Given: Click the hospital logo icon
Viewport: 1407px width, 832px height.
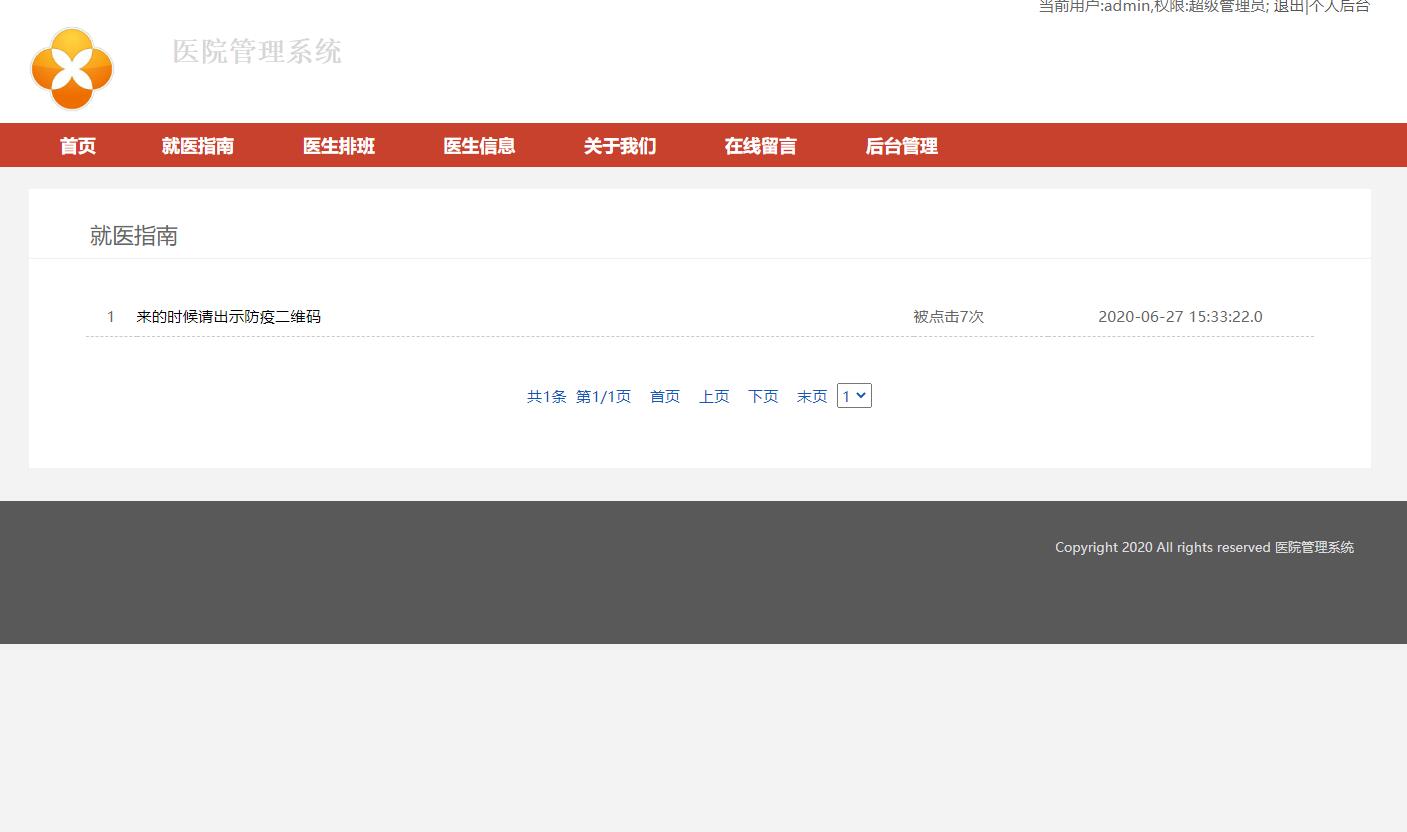Looking at the screenshot, I should (71, 67).
